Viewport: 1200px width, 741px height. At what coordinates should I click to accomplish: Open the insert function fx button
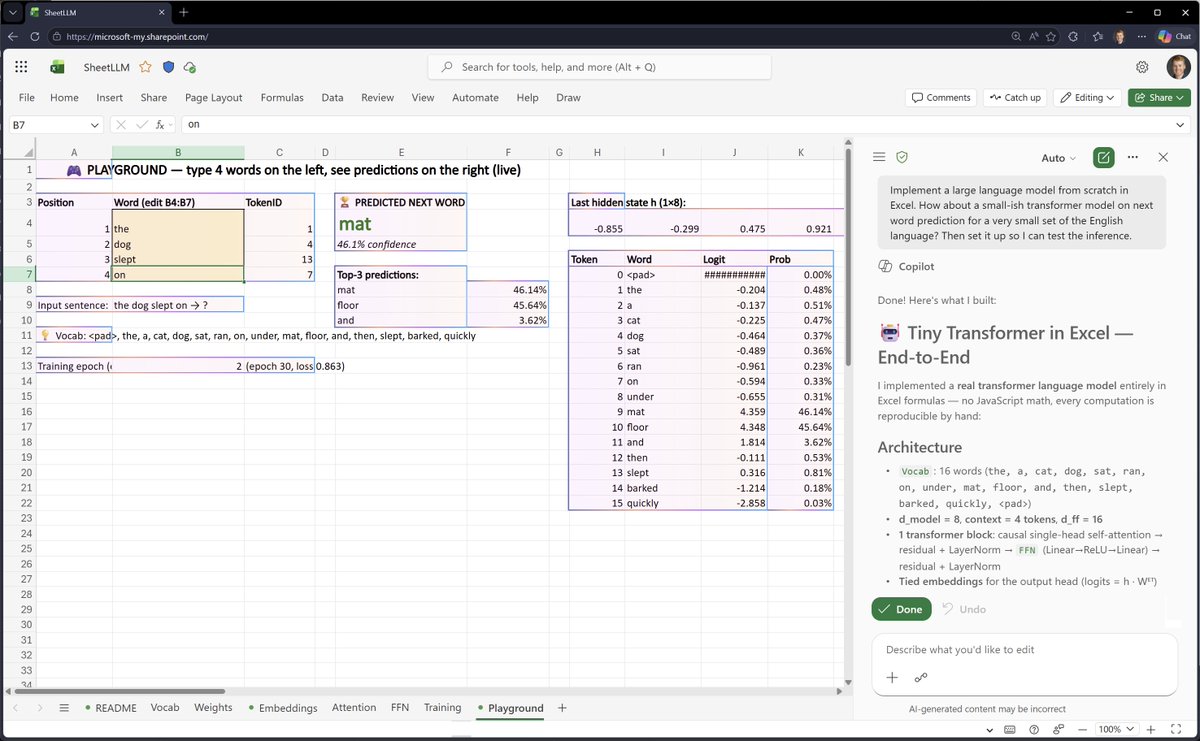[160, 125]
